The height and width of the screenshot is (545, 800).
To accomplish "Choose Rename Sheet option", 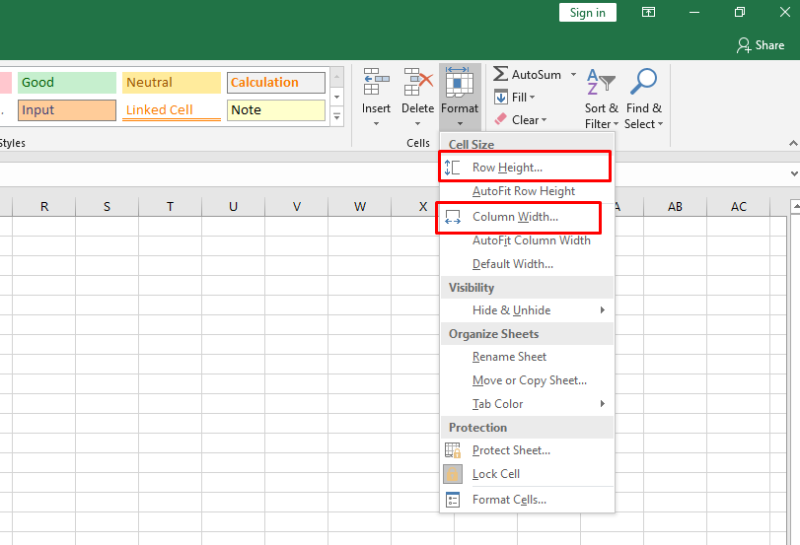I will tap(527, 357).
